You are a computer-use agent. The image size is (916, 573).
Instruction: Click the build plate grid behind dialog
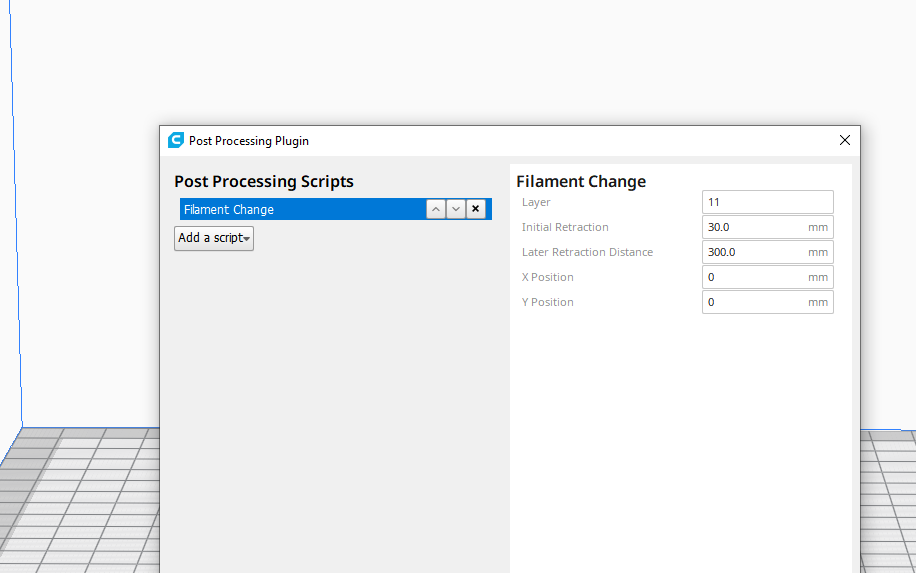tap(80, 500)
